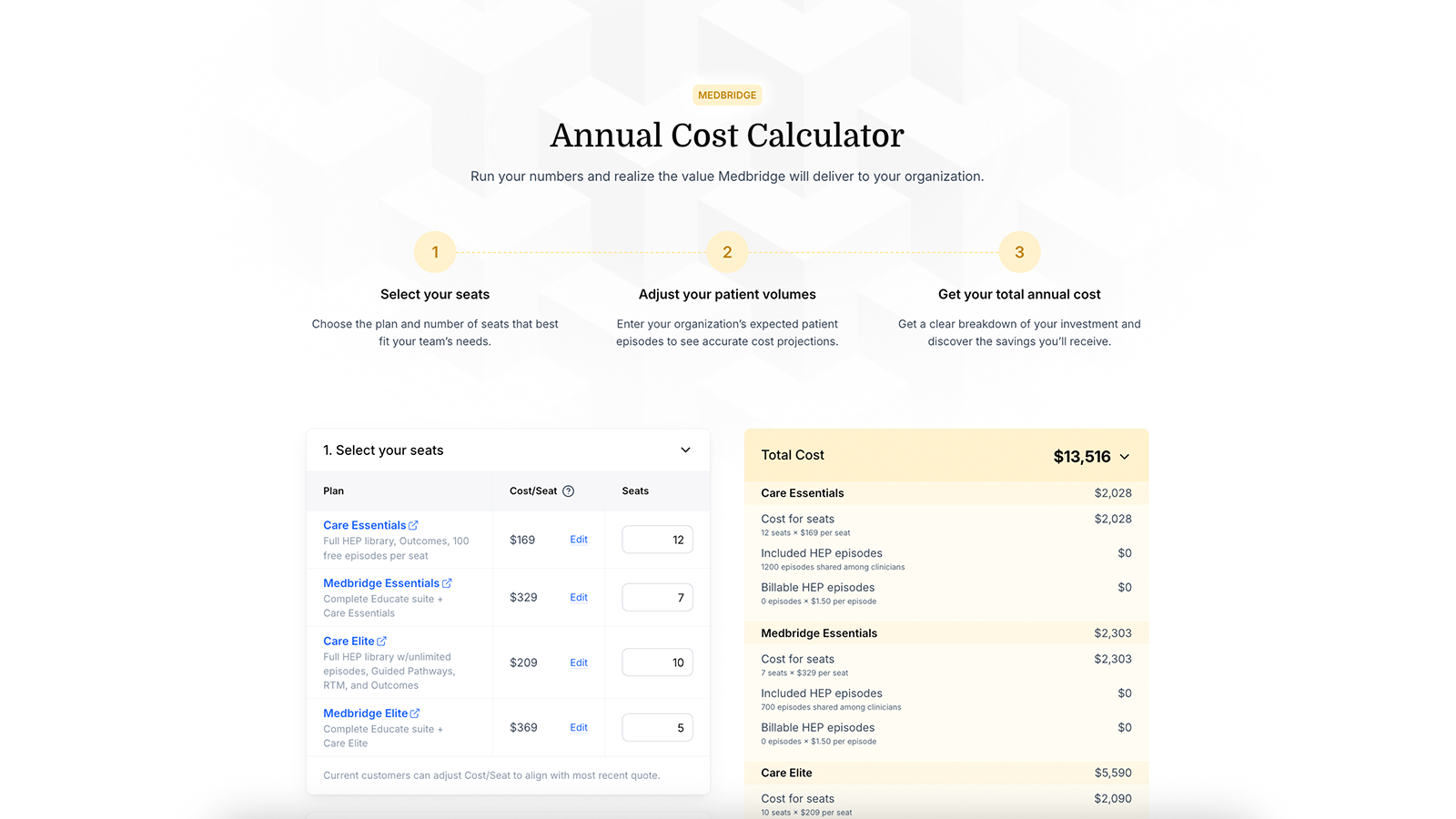
Task: Open the Medbridge Elite plan link
Action: pyautogui.click(x=365, y=713)
